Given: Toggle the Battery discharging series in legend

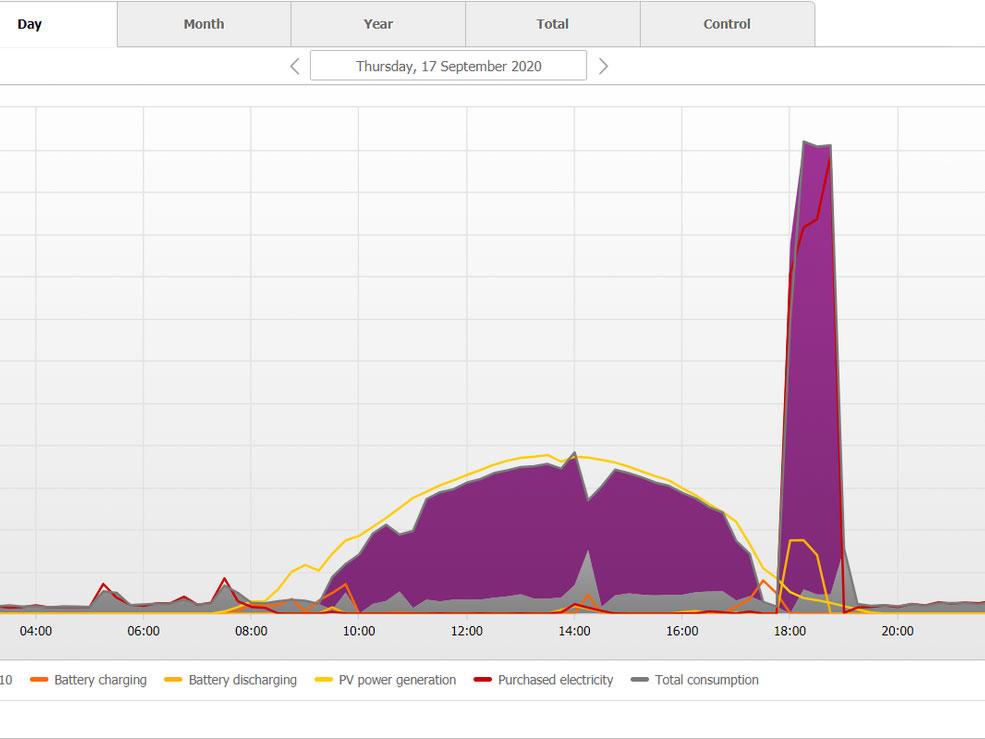Looking at the screenshot, I should 242,680.
